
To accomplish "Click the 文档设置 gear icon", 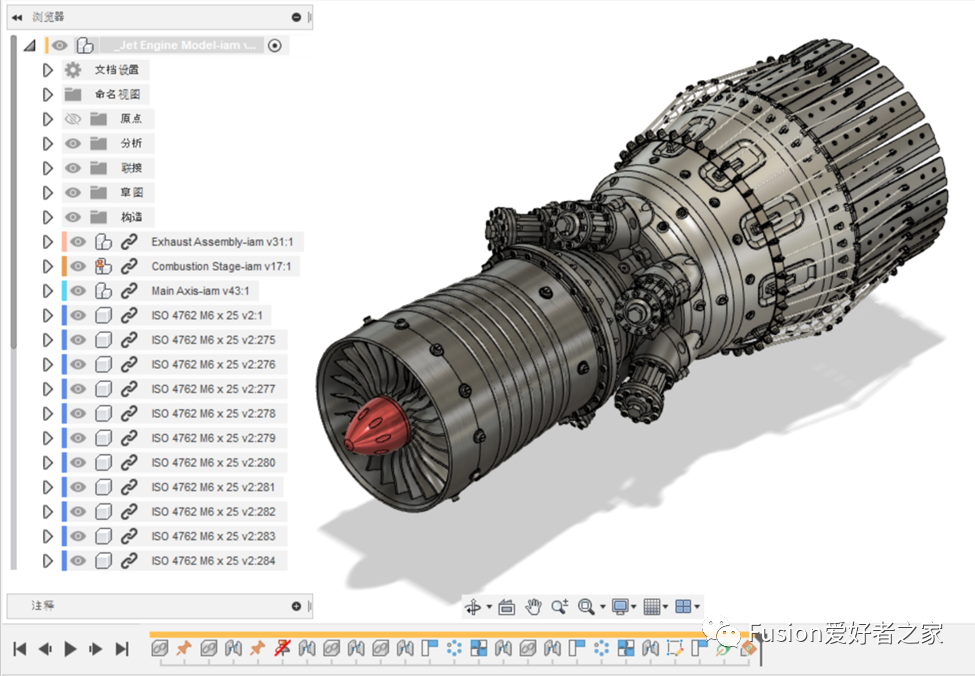I will 73,70.
